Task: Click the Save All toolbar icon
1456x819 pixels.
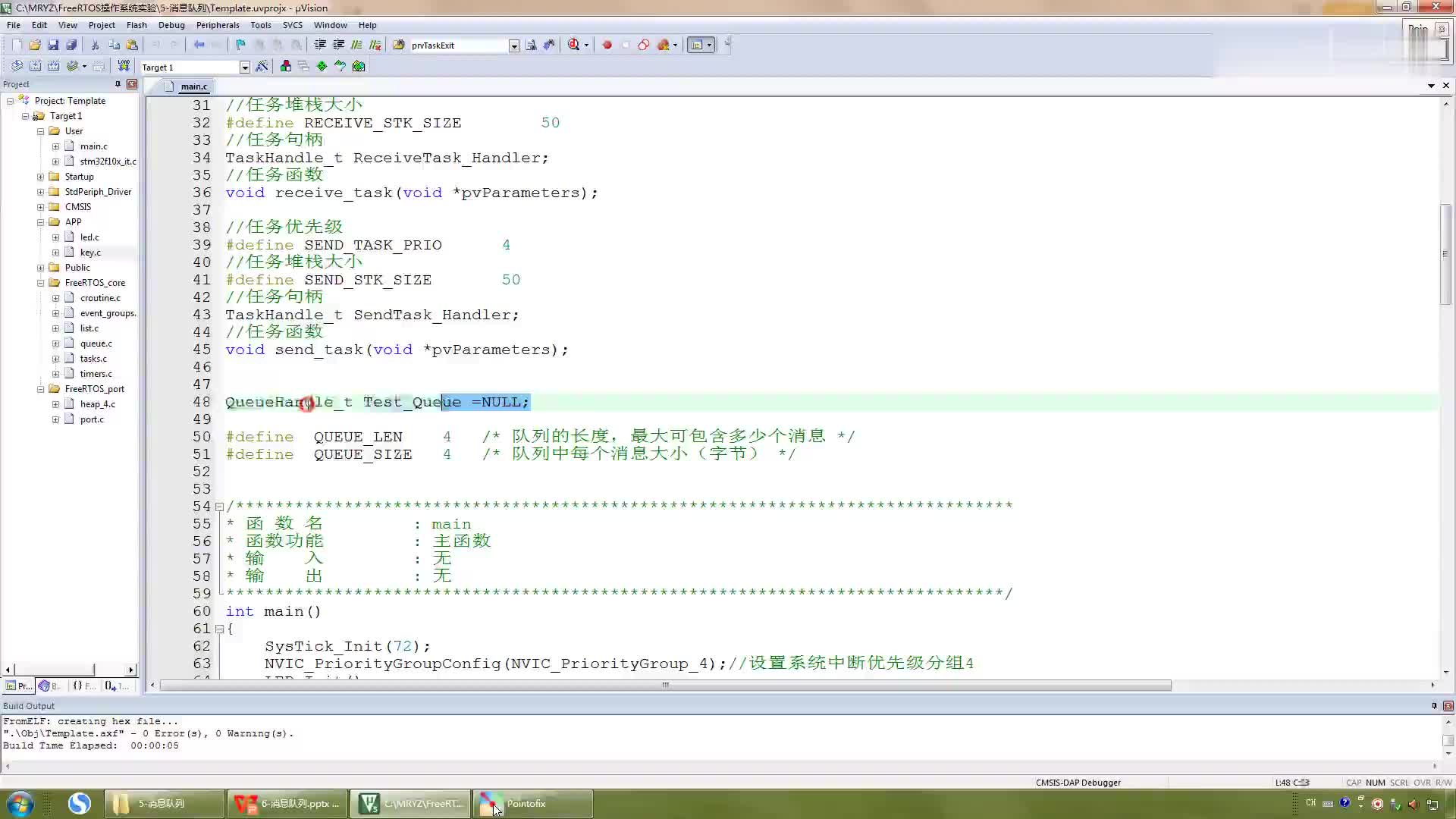Action: (71, 45)
